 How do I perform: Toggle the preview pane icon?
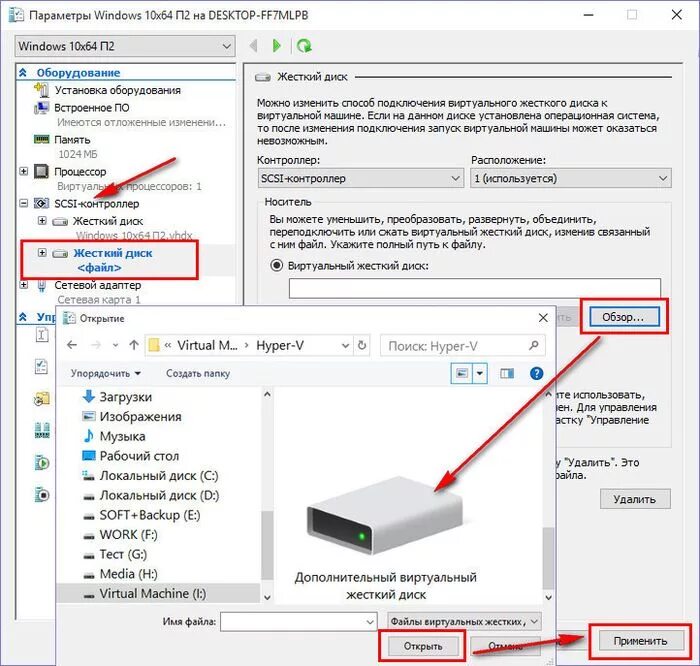tap(507, 373)
